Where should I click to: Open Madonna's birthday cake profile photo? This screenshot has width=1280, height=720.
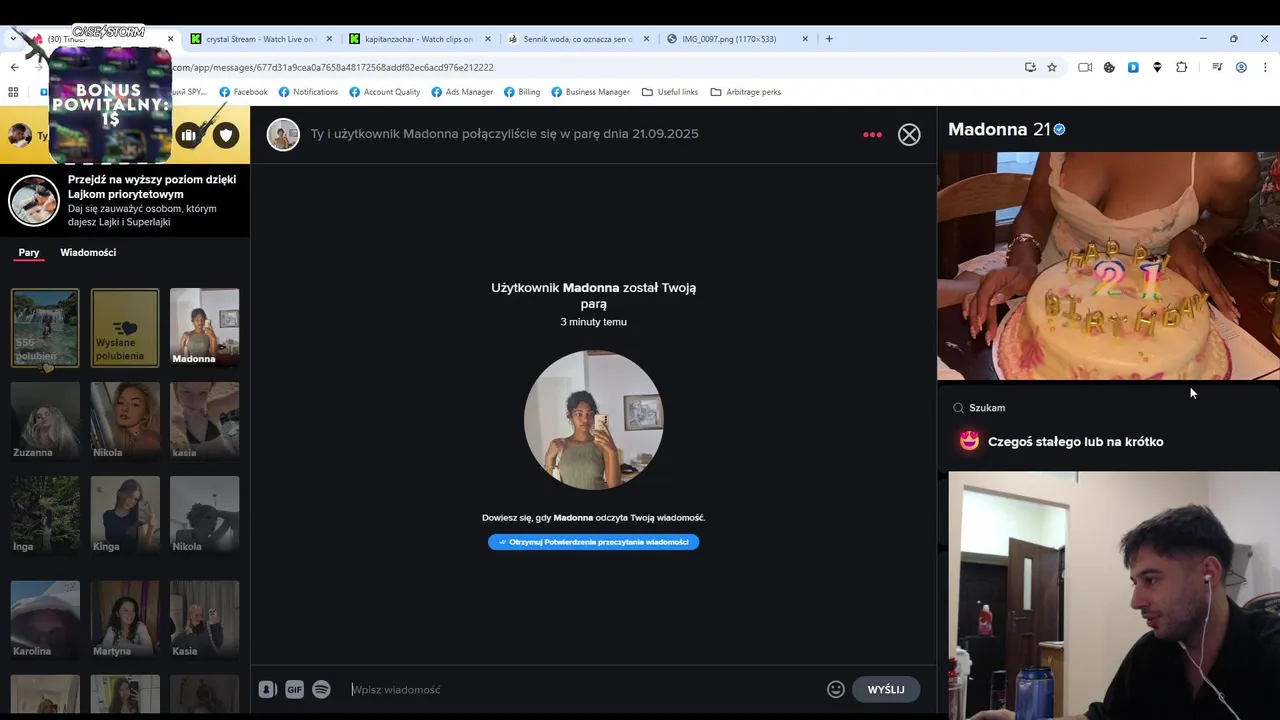[x=1108, y=266]
